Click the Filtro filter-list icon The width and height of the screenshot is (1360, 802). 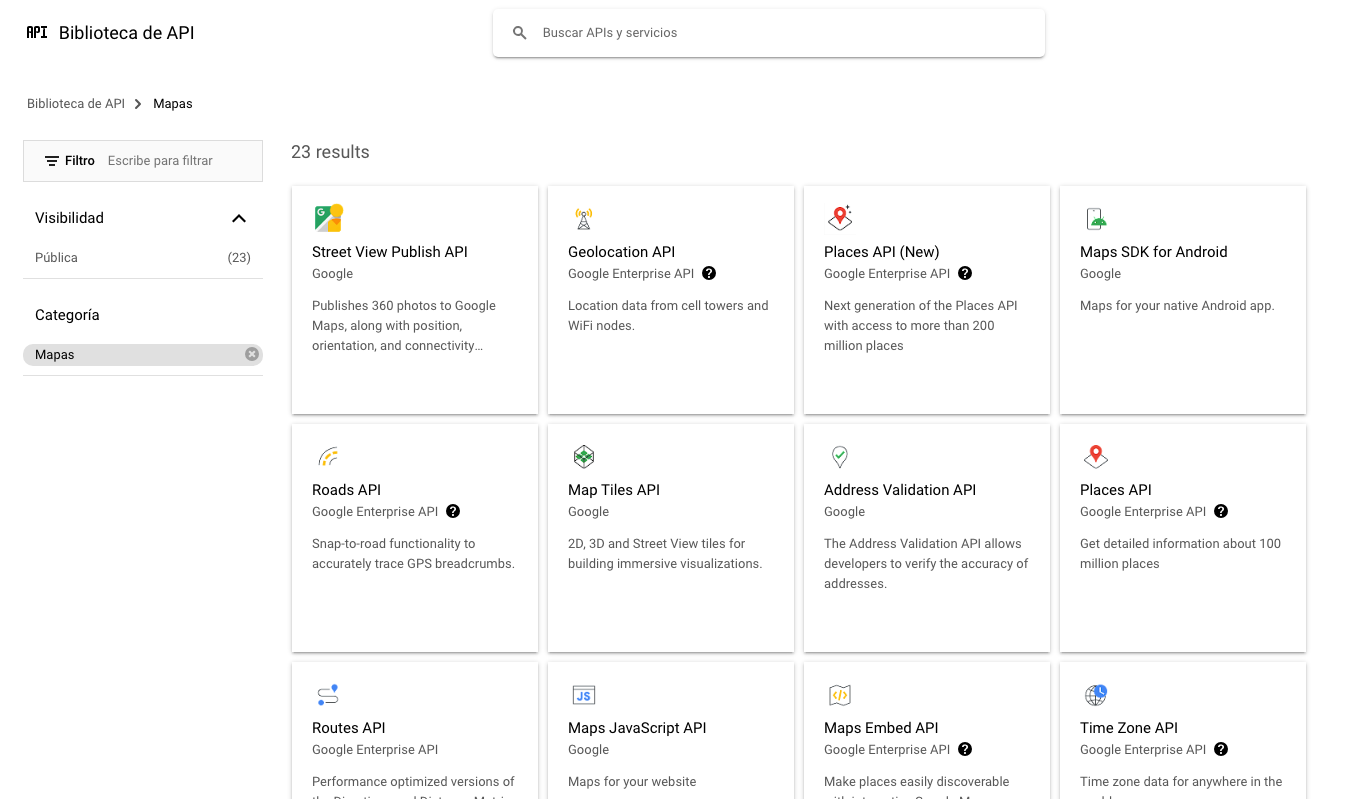(52, 161)
